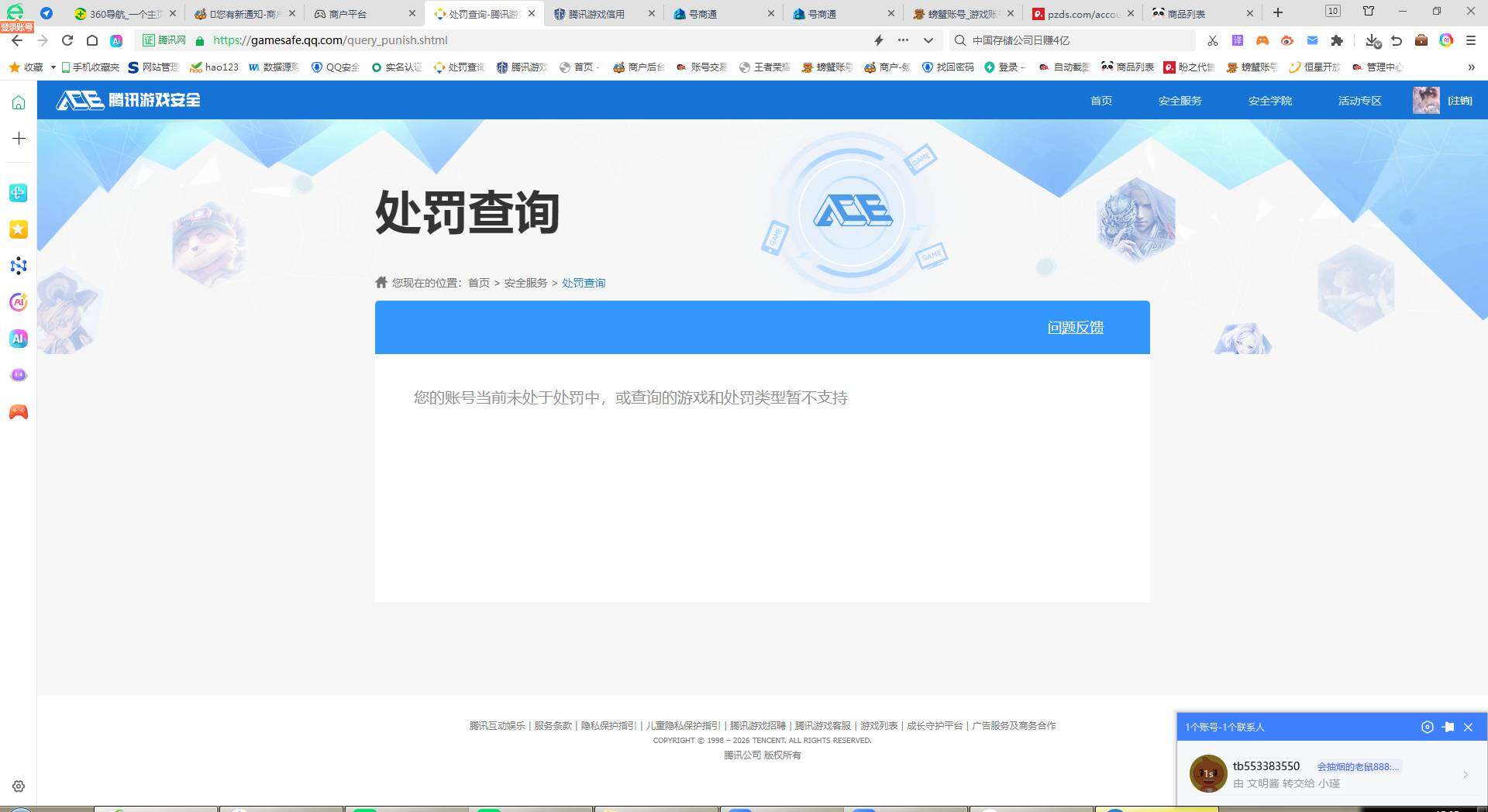Expand the favorites star dropdown arrow

tap(53, 67)
